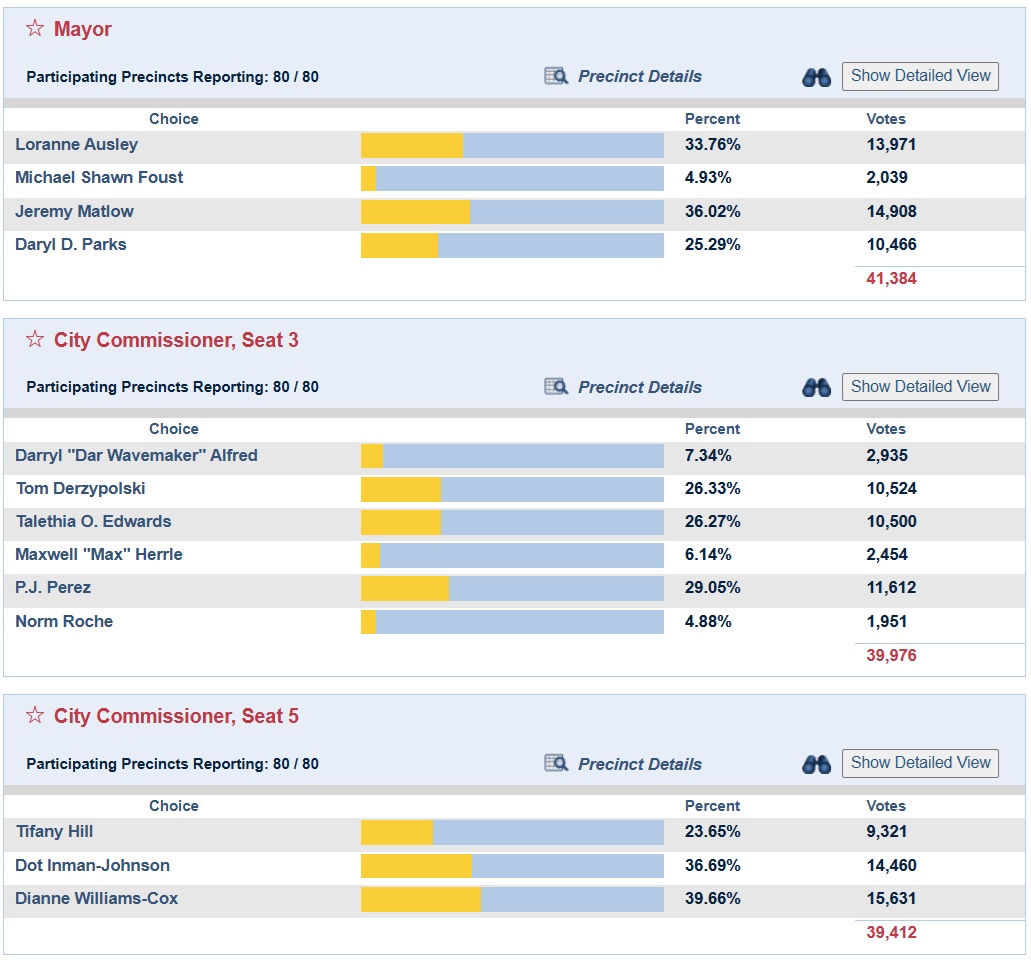
Task: Click Jeremy Matlow's yellow vote bar
Action: pyautogui.click(x=416, y=212)
